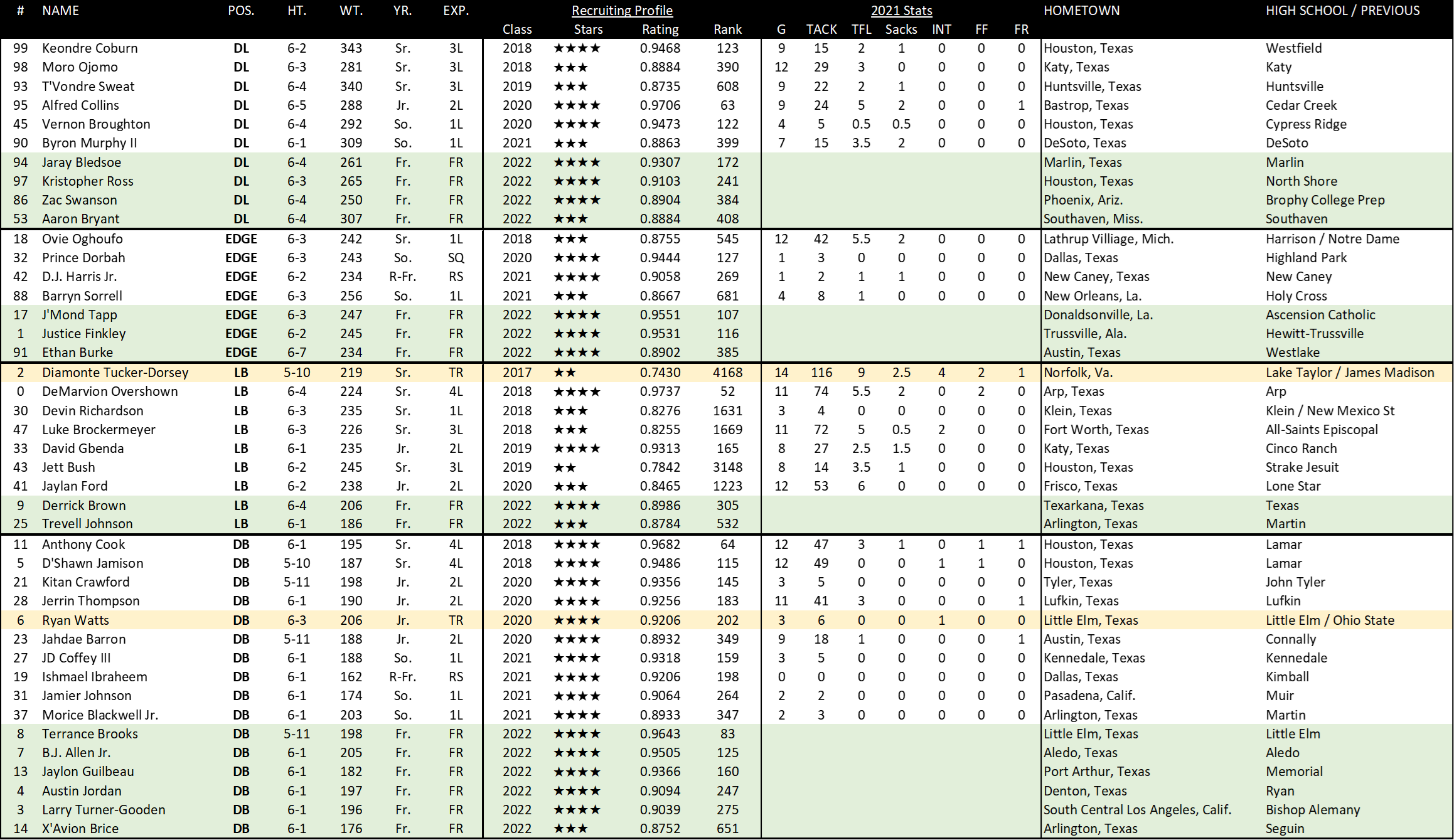Click the Recruiting Profile header link
1454x840 pixels.
pos(622,11)
